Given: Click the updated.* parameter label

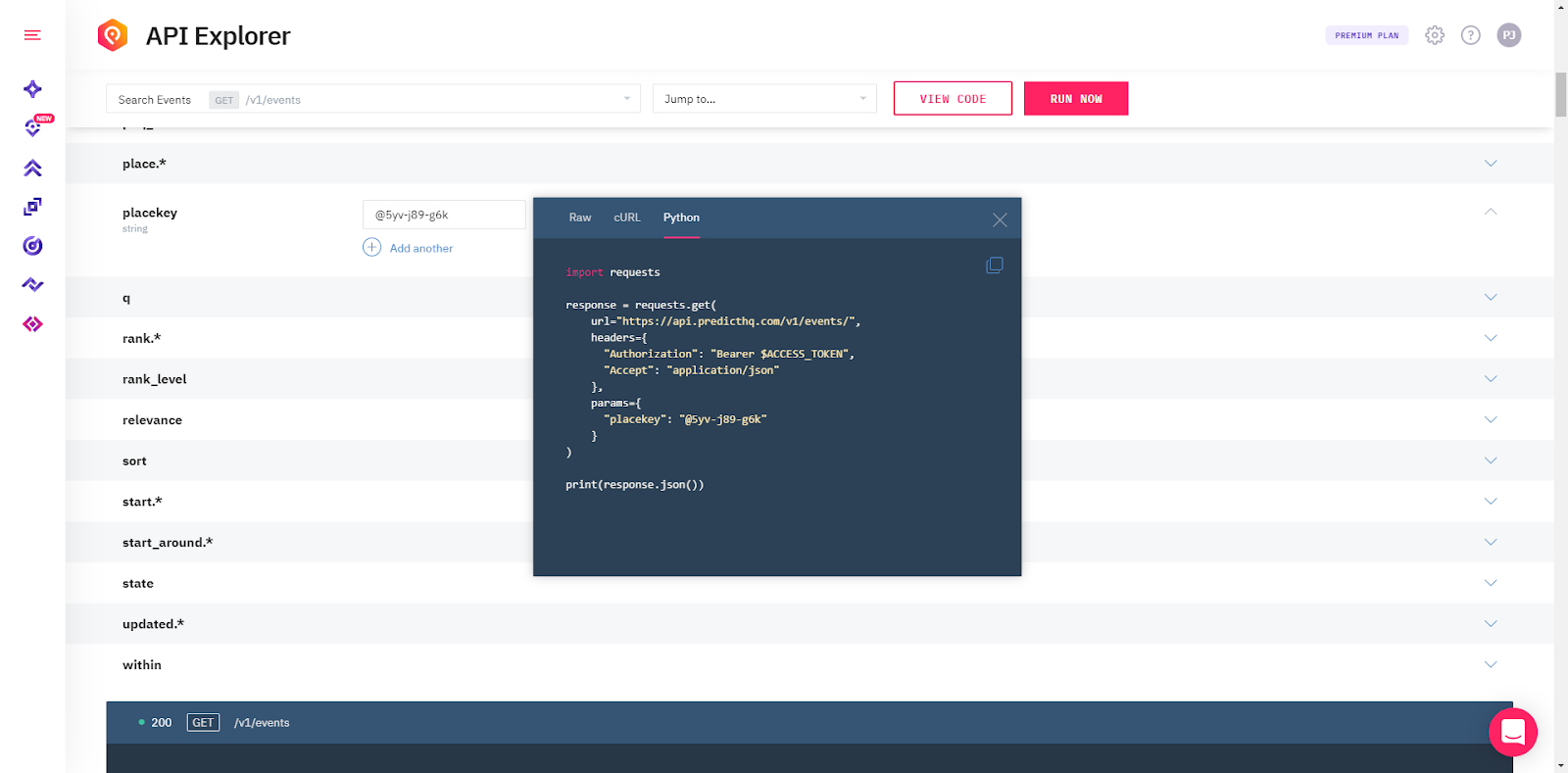Looking at the screenshot, I should click(153, 624).
